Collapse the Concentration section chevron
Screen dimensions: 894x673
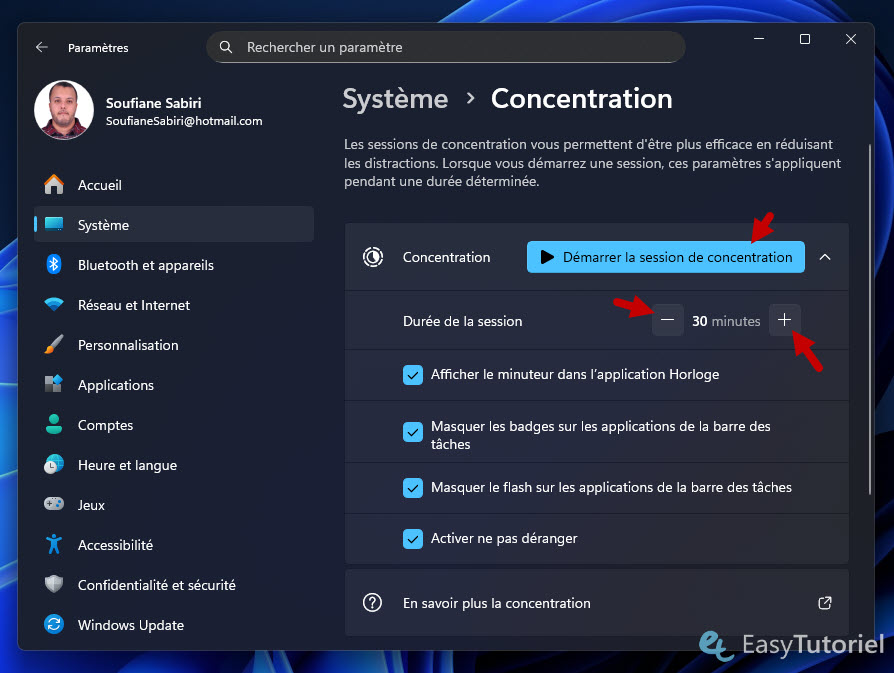pyautogui.click(x=825, y=257)
